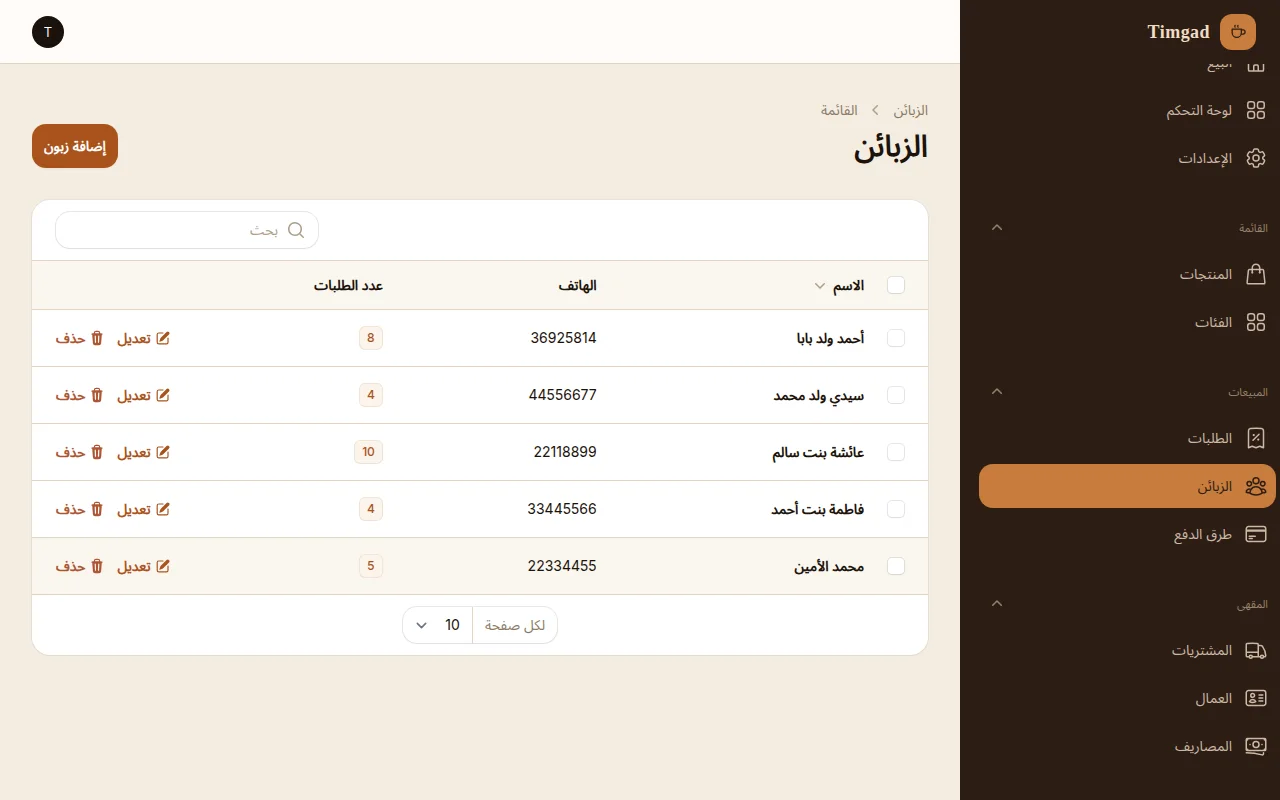Image resolution: width=1280 pixels, height=800 pixels.
Task: Click the الإعدادات gear icon
Action: pos(1256,158)
